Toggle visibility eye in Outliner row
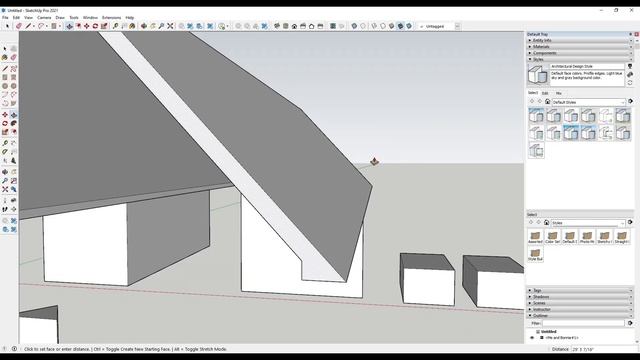 click(x=532, y=338)
